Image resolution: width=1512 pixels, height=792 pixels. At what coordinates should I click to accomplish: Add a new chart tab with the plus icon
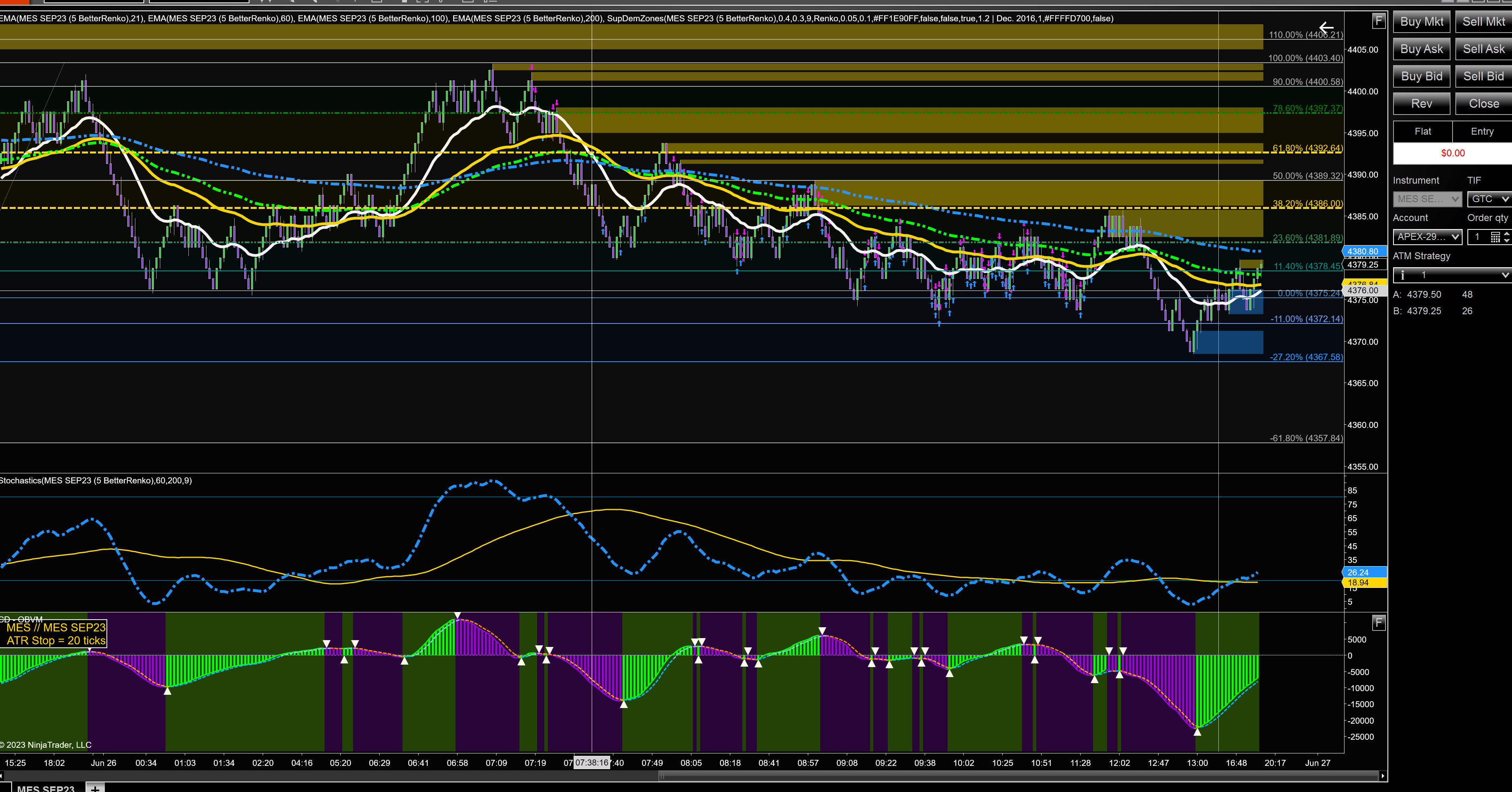[95, 788]
